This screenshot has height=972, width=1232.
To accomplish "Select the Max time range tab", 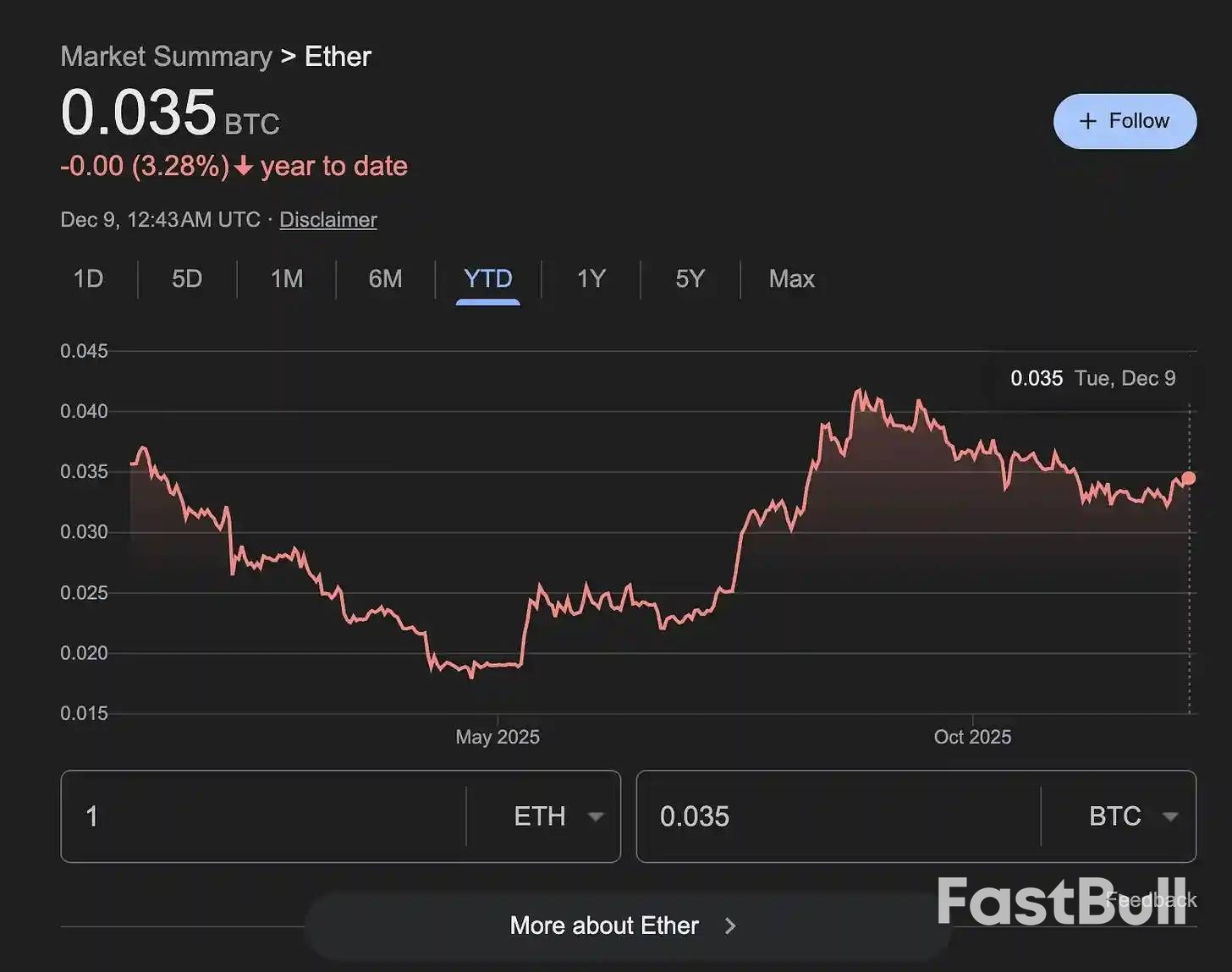I will click(x=791, y=279).
